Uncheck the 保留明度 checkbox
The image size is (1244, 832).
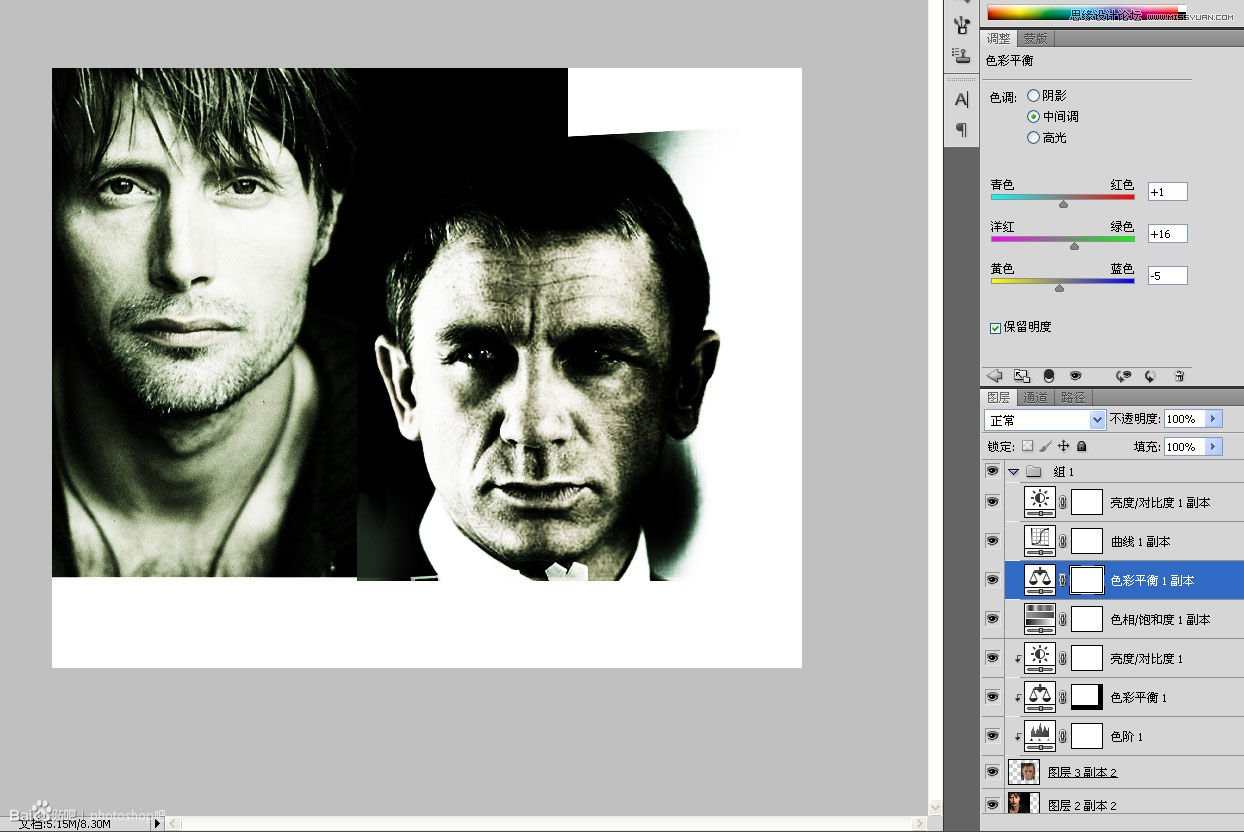995,328
